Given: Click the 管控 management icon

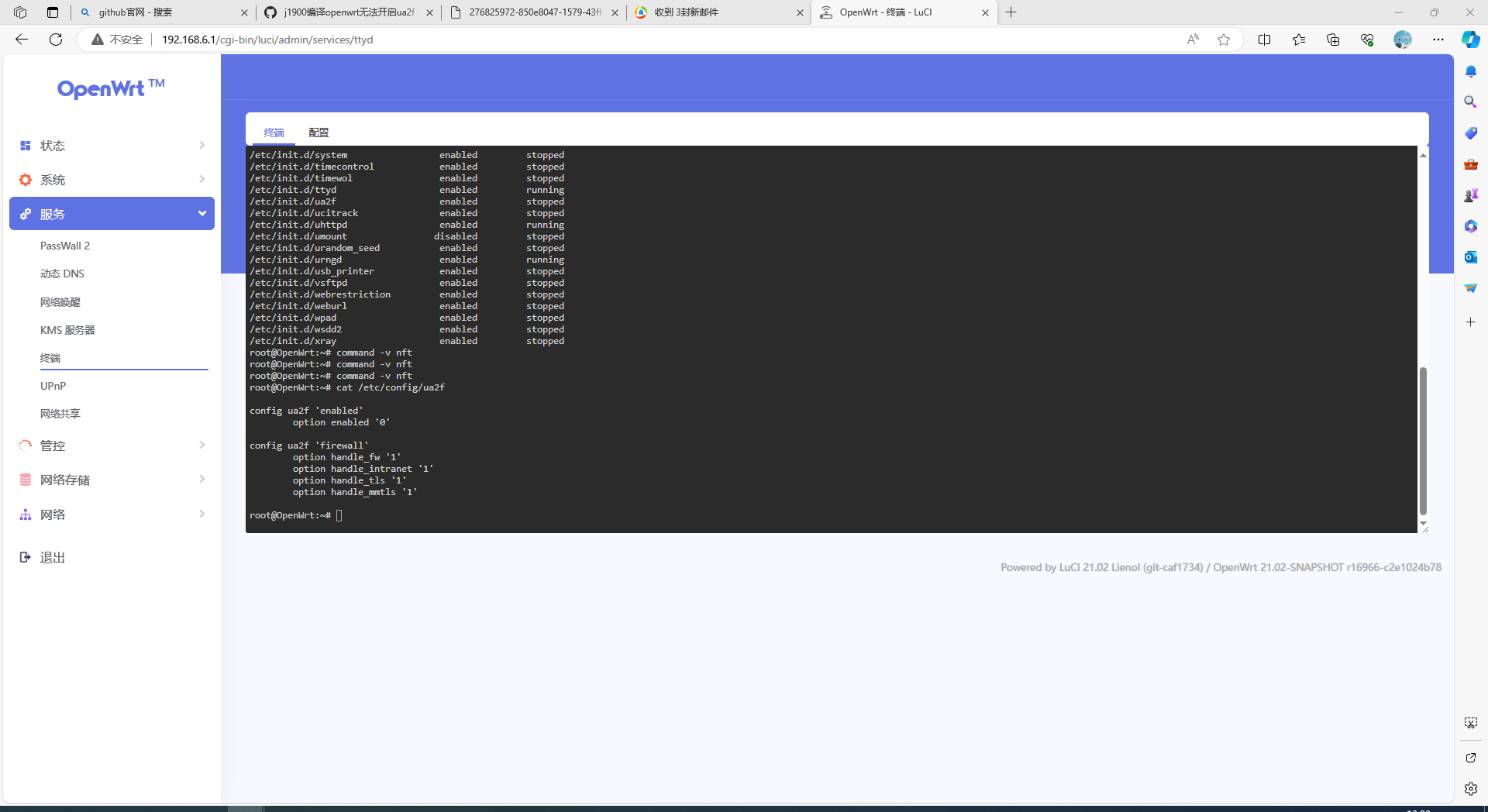Looking at the screenshot, I should point(24,446).
